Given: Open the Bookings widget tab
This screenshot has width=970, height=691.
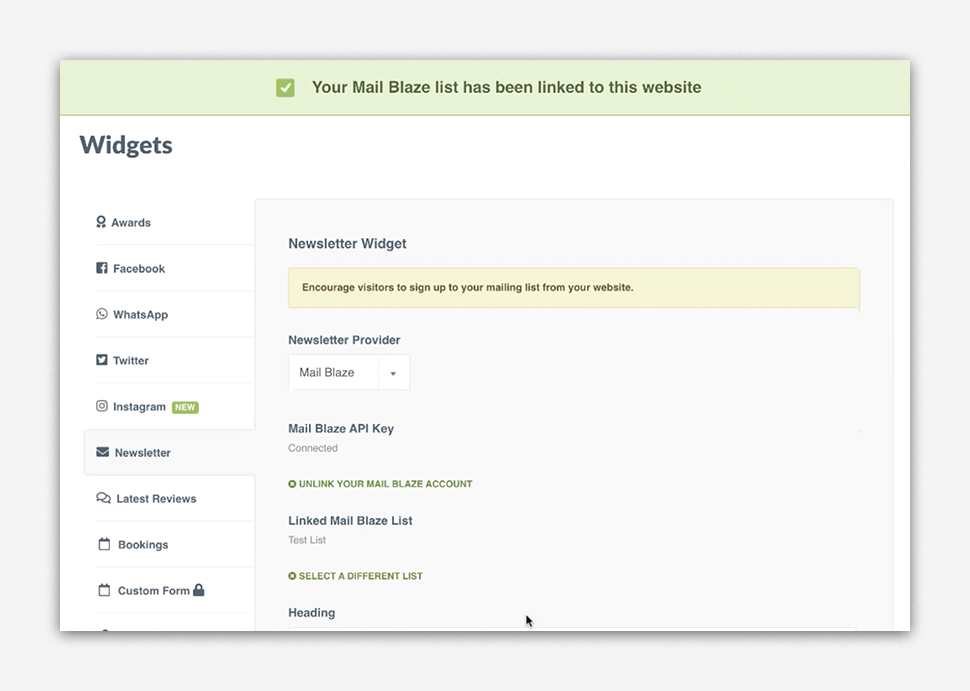Looking at the screenshot, I should point(143,544).
